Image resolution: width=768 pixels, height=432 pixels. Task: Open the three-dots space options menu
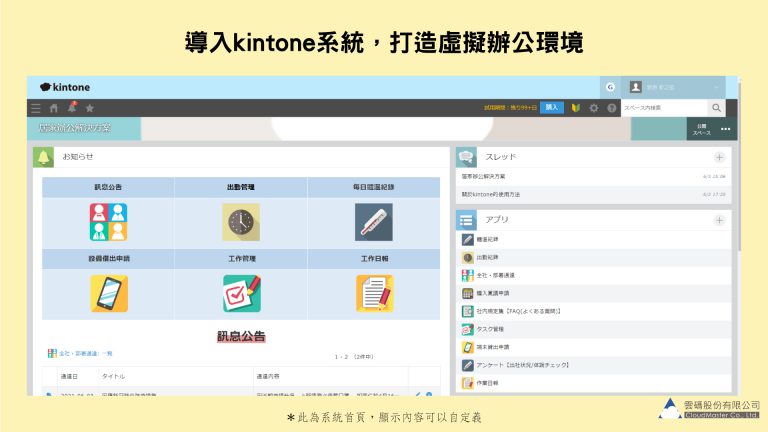pos(726,129)
